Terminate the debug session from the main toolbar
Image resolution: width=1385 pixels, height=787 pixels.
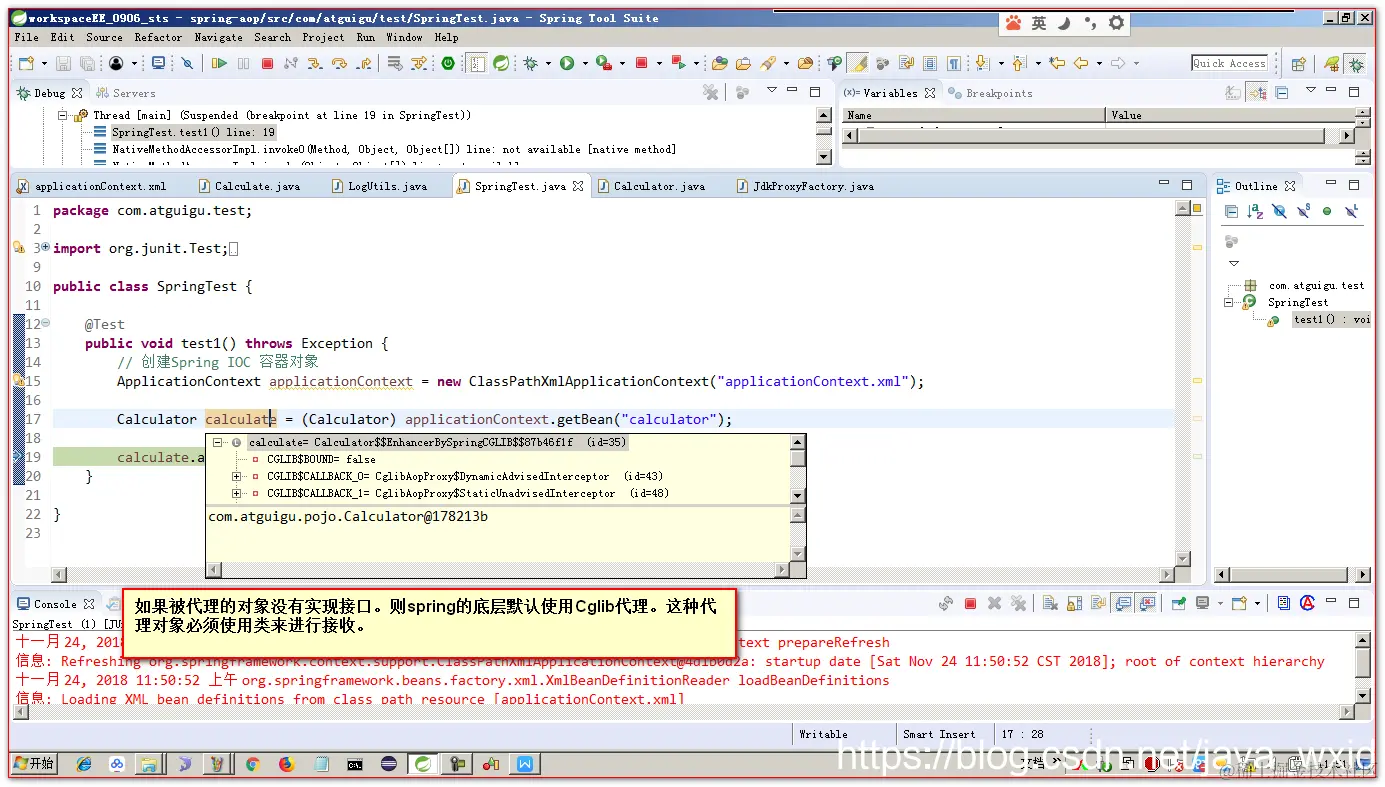click(x=267, y=63)
